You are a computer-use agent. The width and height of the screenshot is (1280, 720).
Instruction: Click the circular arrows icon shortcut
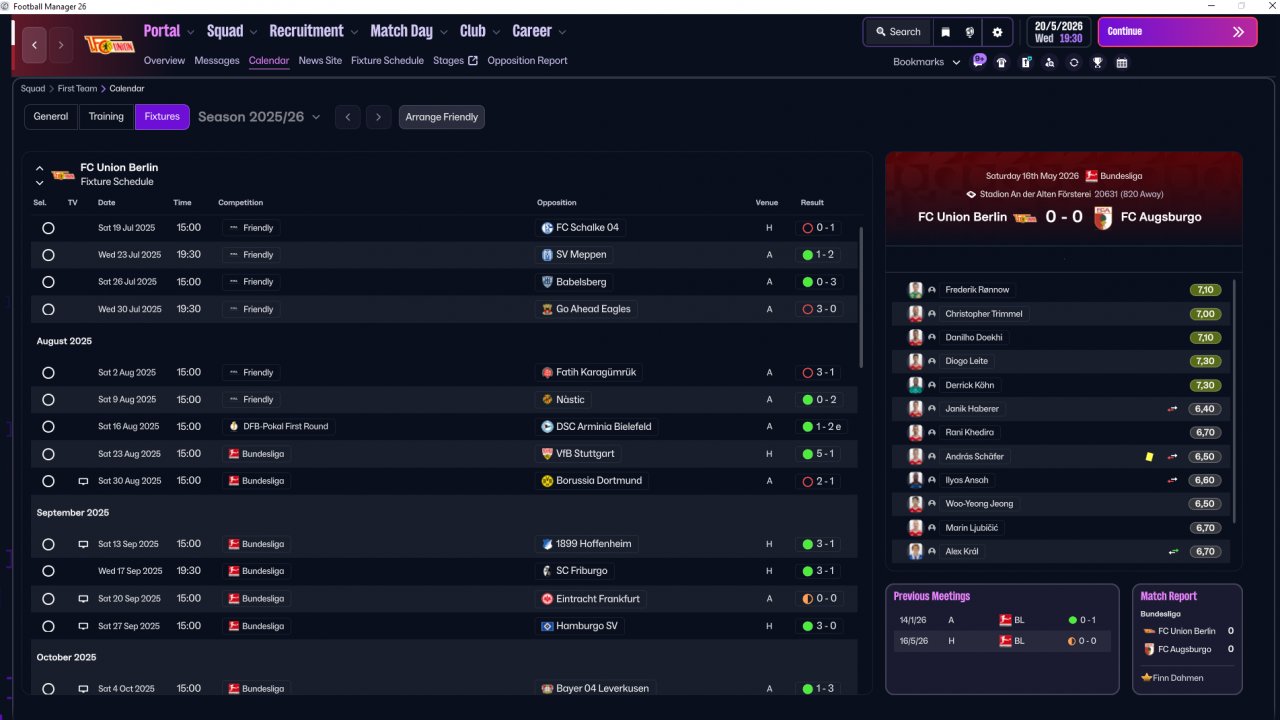coord(1074,62)
